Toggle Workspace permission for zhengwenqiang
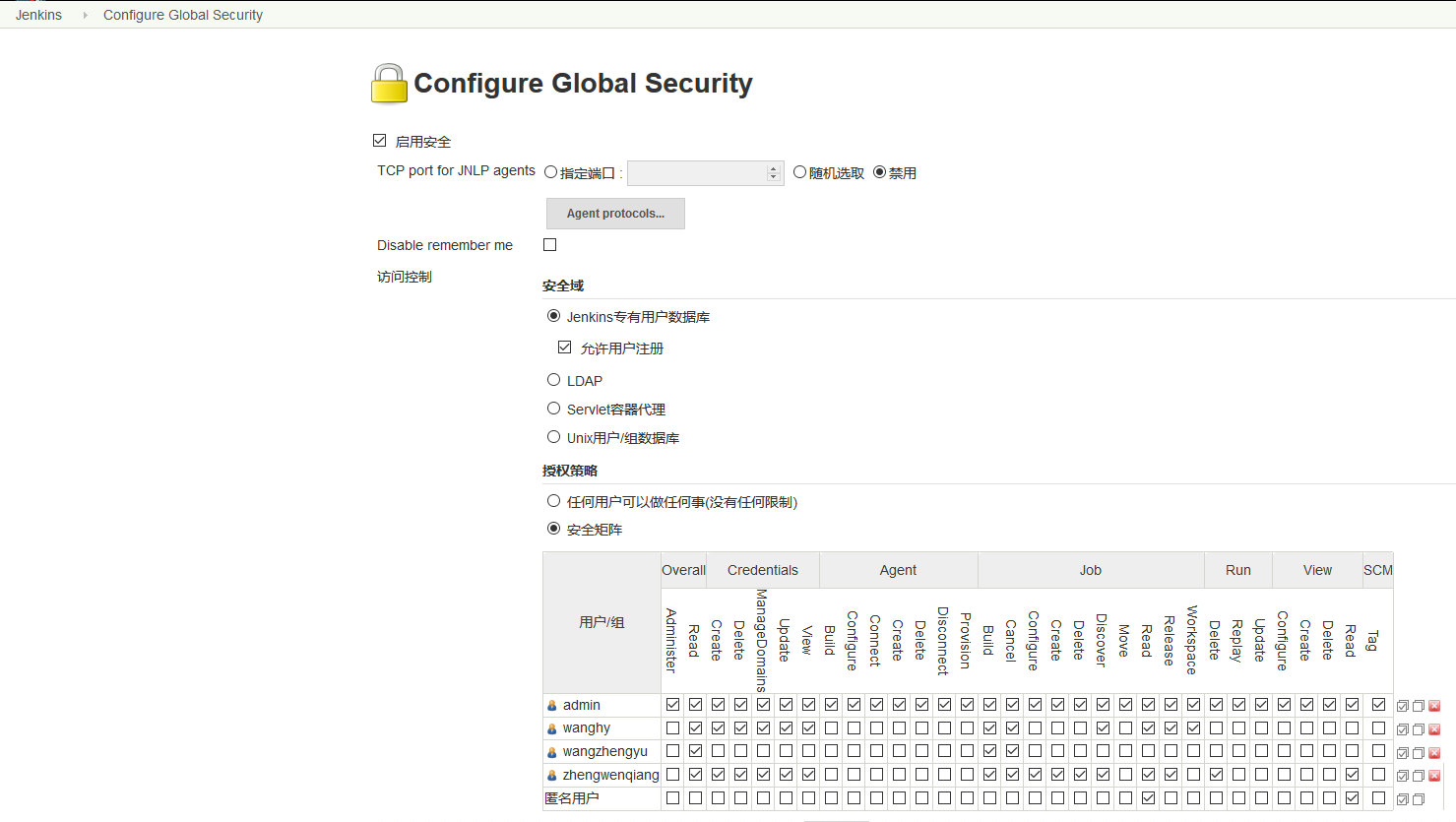The width and height of the screenshot is (1456, 822). pyautogui.click(x=1193, y=775)
